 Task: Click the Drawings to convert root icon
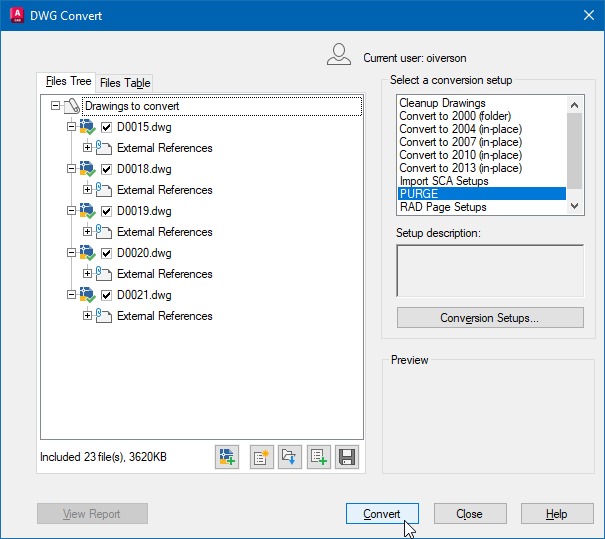[72, 106]
